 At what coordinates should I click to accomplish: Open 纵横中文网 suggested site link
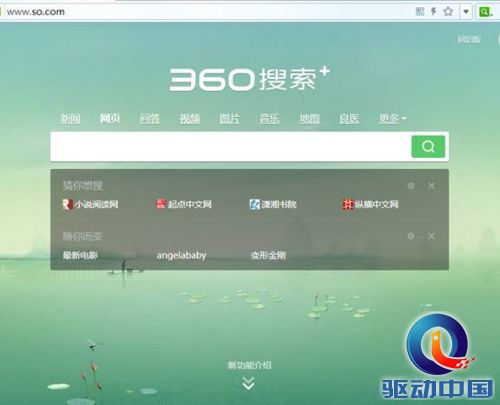(370, 204)
